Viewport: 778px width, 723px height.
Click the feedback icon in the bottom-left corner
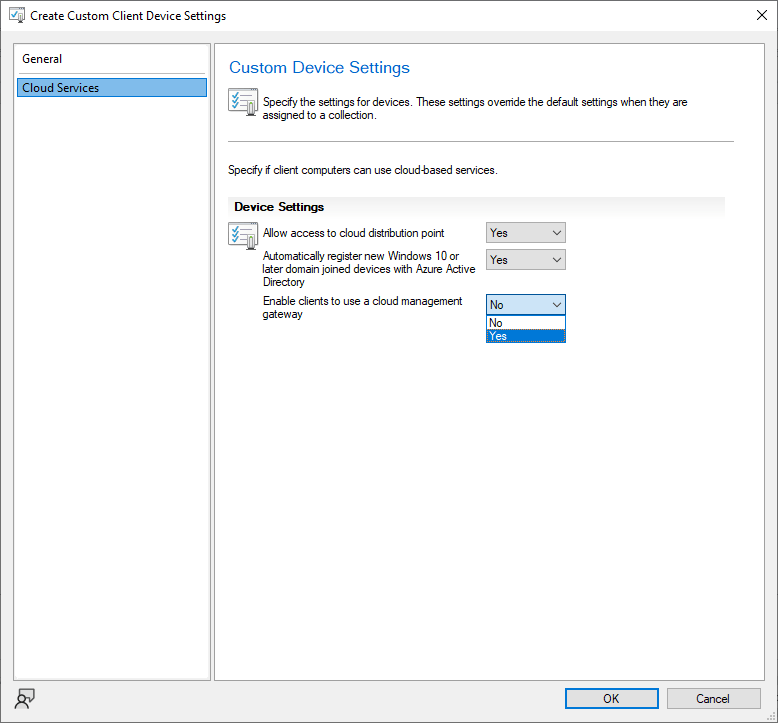[x=26, y=697]
